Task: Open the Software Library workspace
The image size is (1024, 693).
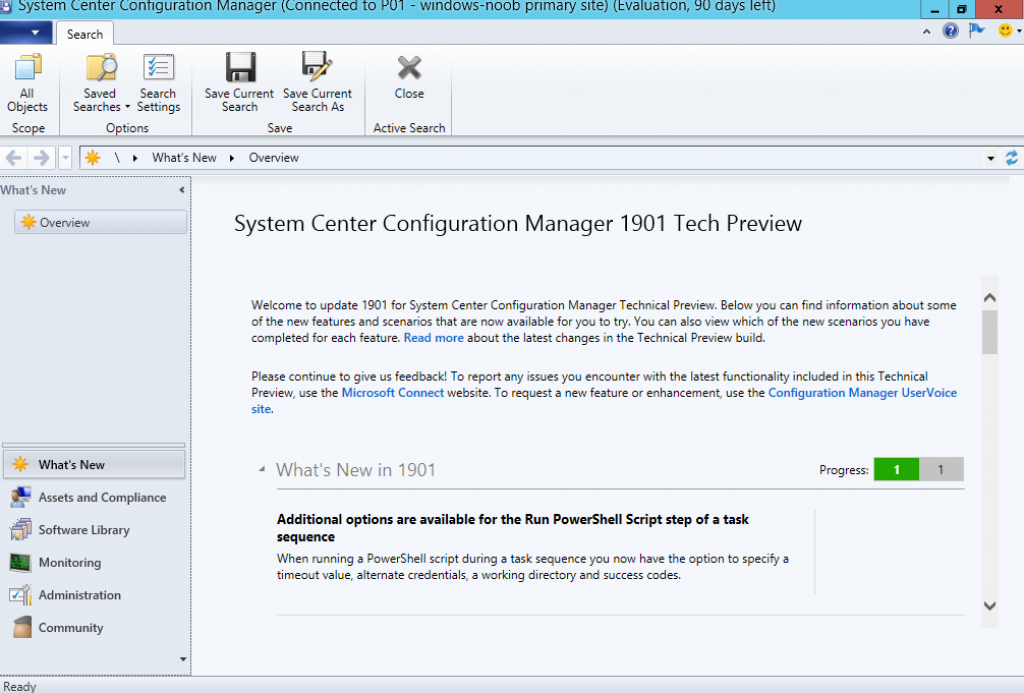Action: pyautogui.click(x=94, y=530)
